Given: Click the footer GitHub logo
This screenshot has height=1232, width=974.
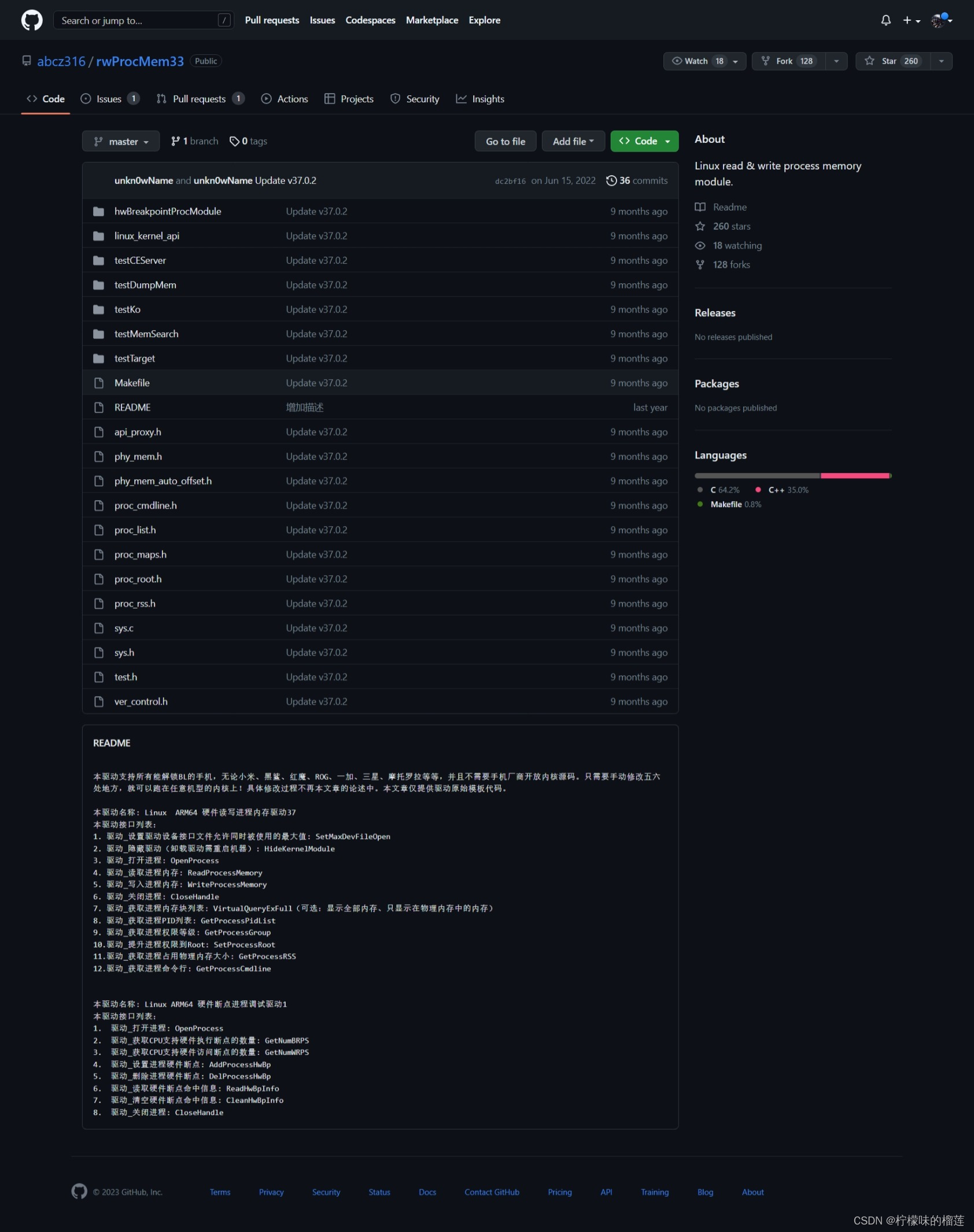Looking at the screenshot, I should click(79, 1192).
